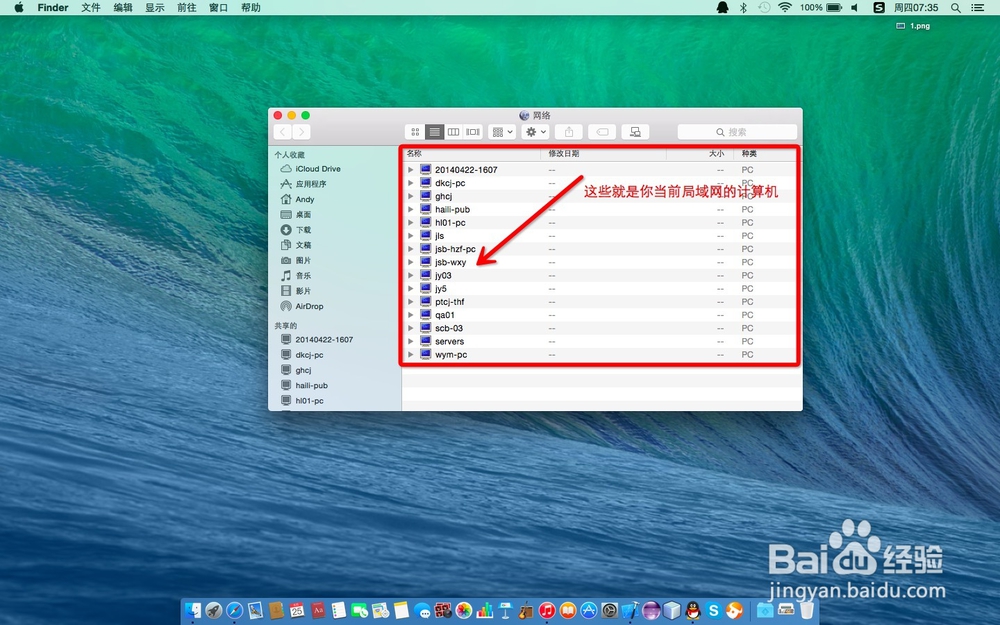Viewport: 1000px width, 625px height.
Task: Click the 搜索 search field
Action: click(737, 132)
